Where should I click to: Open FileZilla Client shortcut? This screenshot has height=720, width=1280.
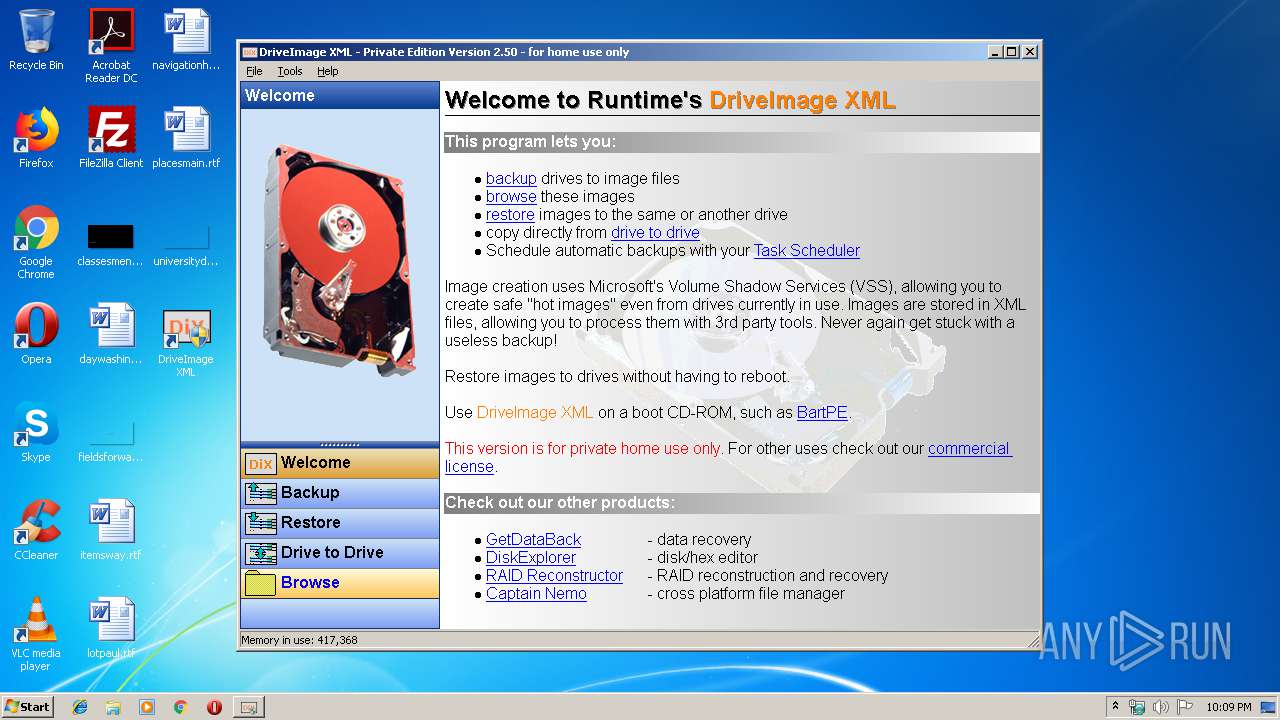click(111, 138)
